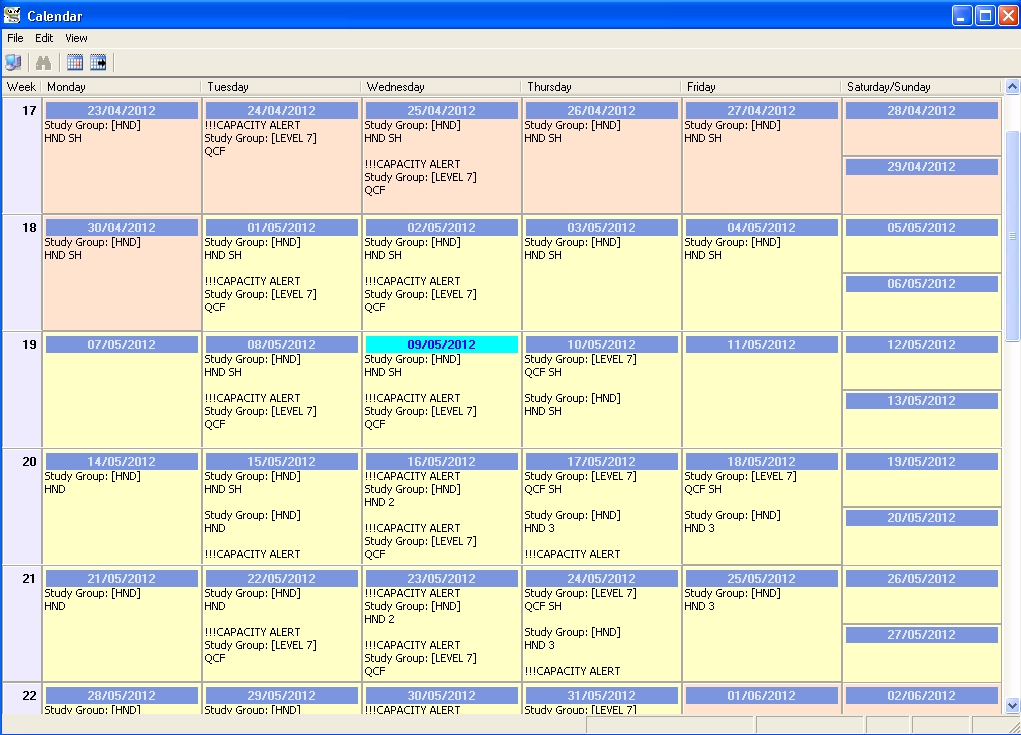Image resolution: width=1021 pixels, height=735 pixels.
Task: Select the date header 07/05/2012
Action: pyautogui.click(x=122, y=344)
